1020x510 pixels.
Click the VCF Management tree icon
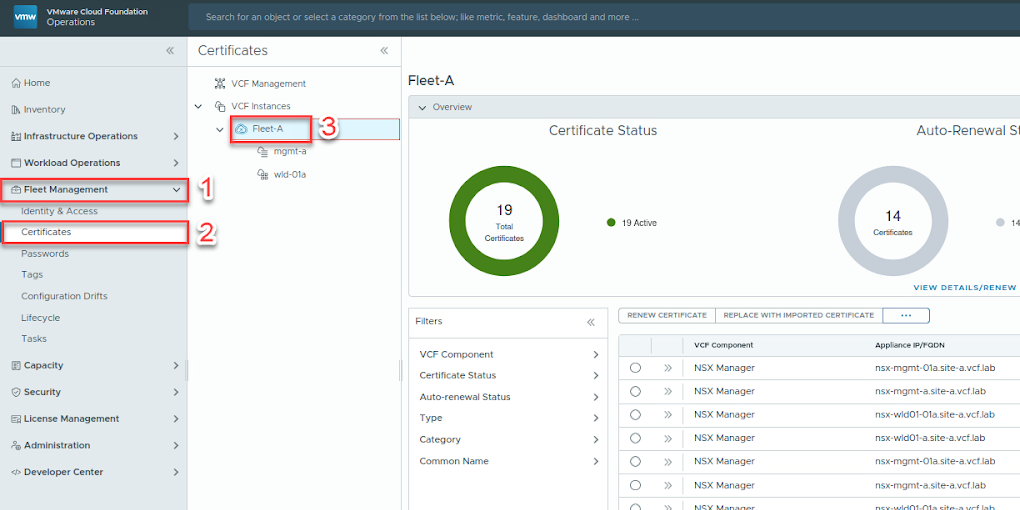[220, 84]
